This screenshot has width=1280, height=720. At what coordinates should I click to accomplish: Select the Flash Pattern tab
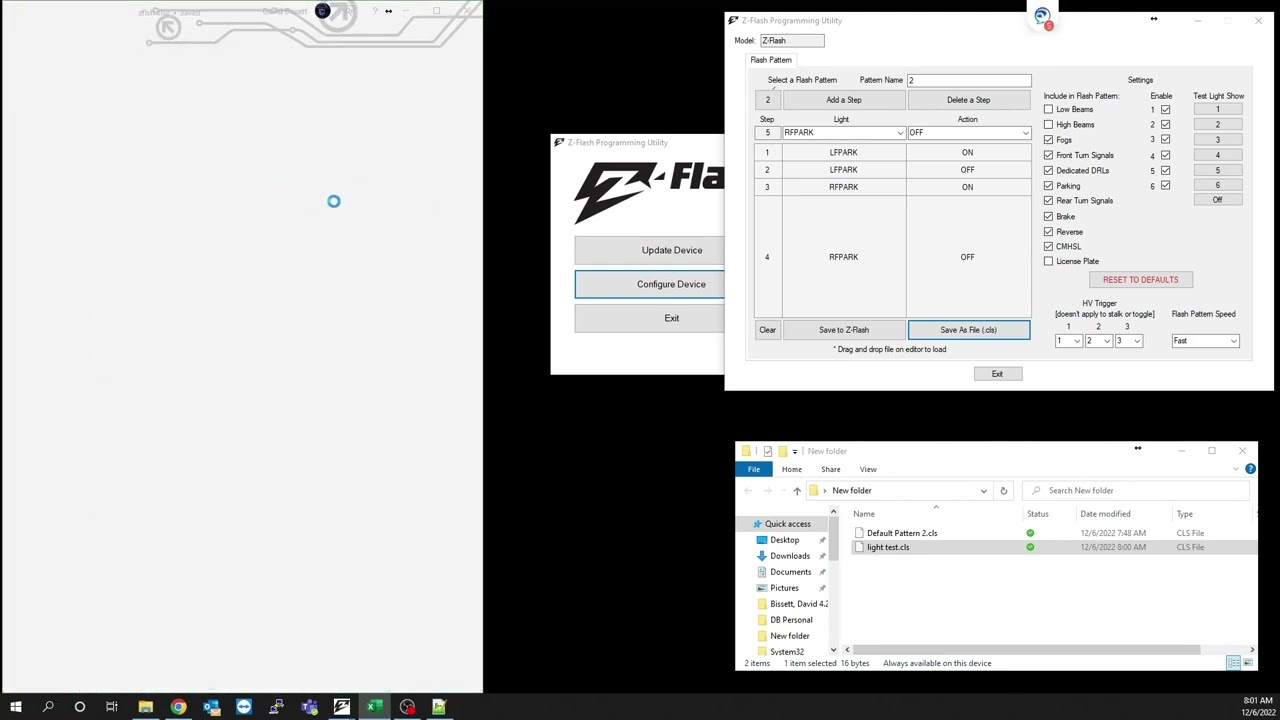(x=771, y=60)
